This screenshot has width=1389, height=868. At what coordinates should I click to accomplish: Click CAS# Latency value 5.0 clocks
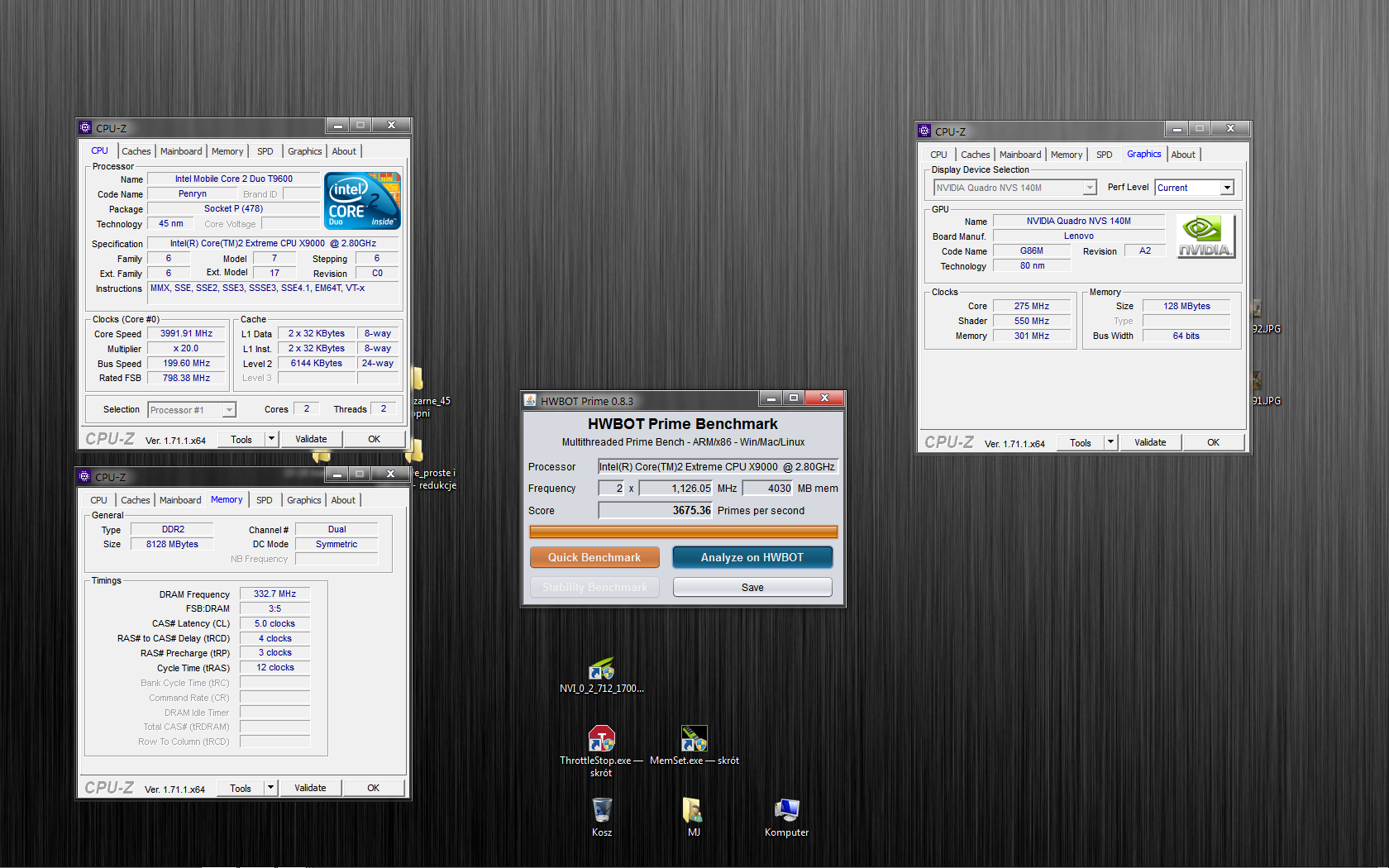pyautogui.click(x=274, y=623)
